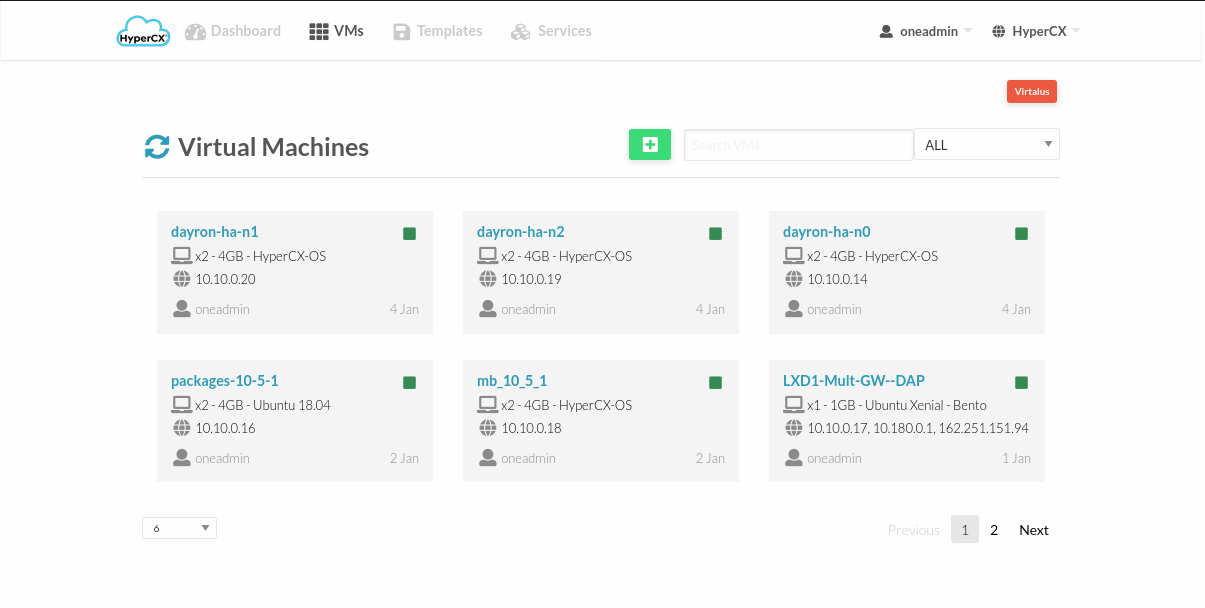
Task: Expand the HyperCX zone dropdown
Action: (1036, 31)
